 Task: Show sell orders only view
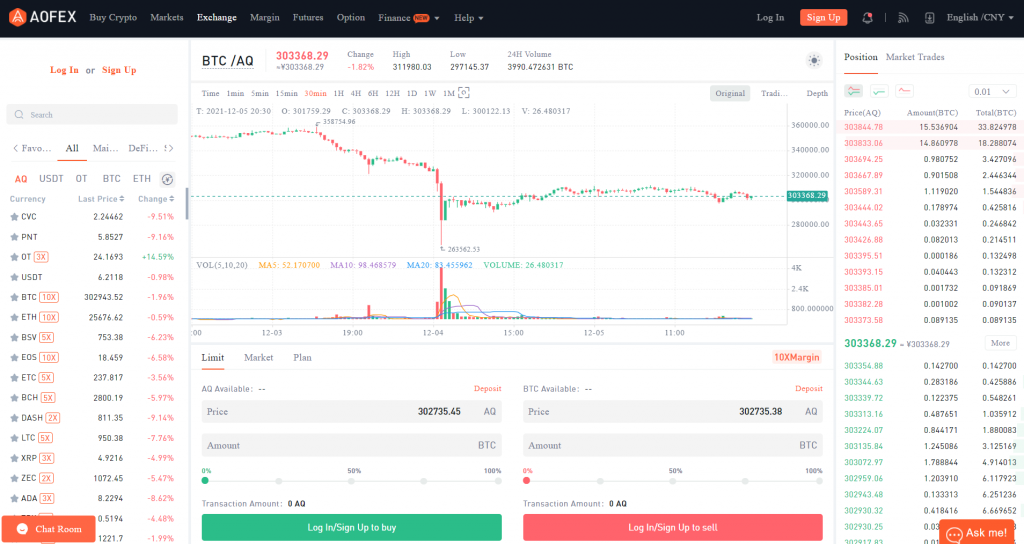(x=904, y=91)
